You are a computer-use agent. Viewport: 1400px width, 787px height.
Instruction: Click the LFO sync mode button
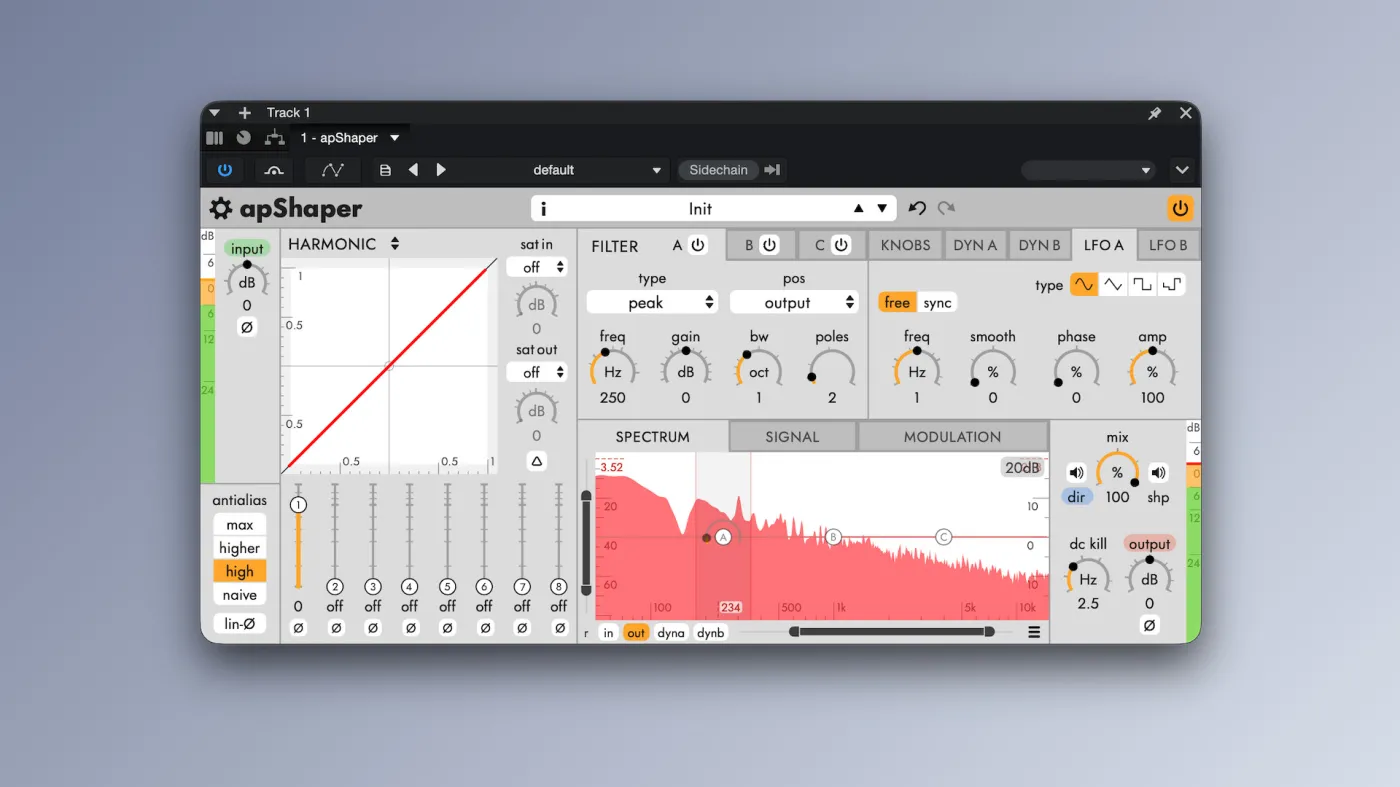coord(937,303)
